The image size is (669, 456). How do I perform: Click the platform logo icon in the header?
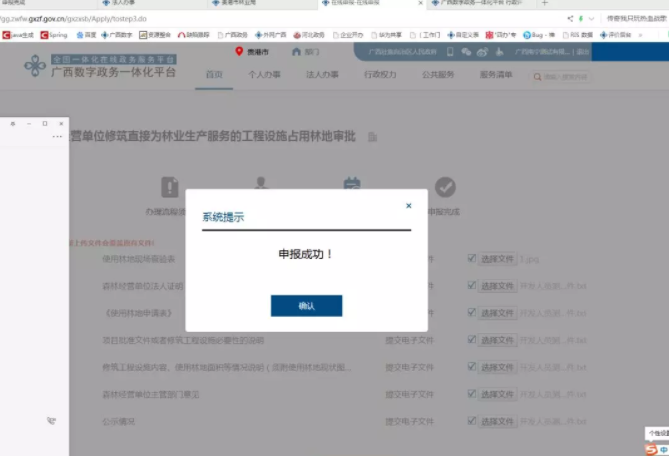tap(39, 66)
